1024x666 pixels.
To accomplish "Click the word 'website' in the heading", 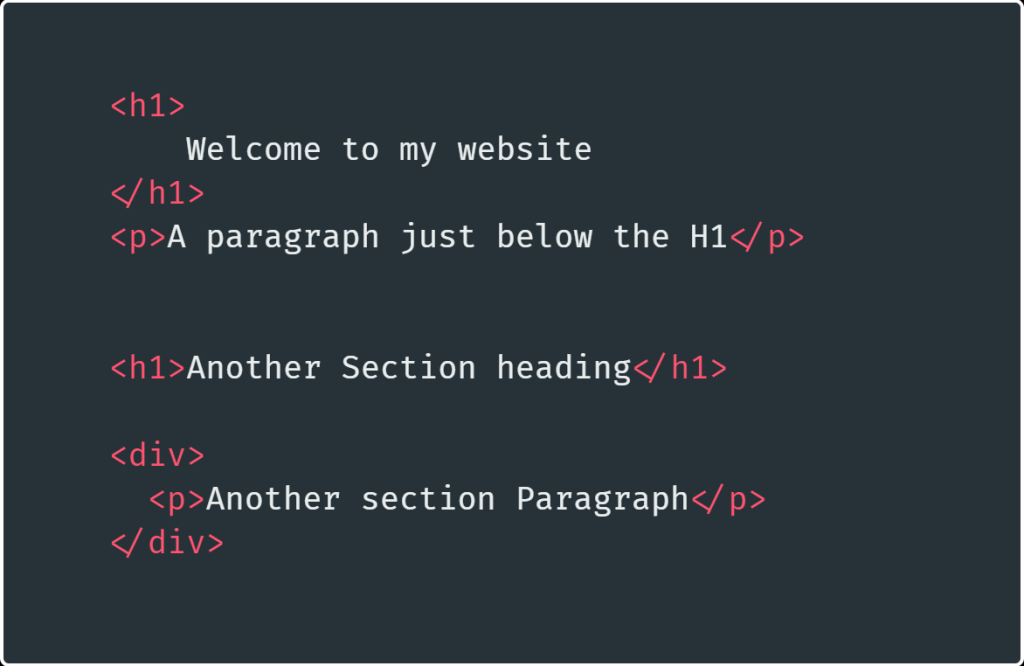I will click(x=524, y=149).
